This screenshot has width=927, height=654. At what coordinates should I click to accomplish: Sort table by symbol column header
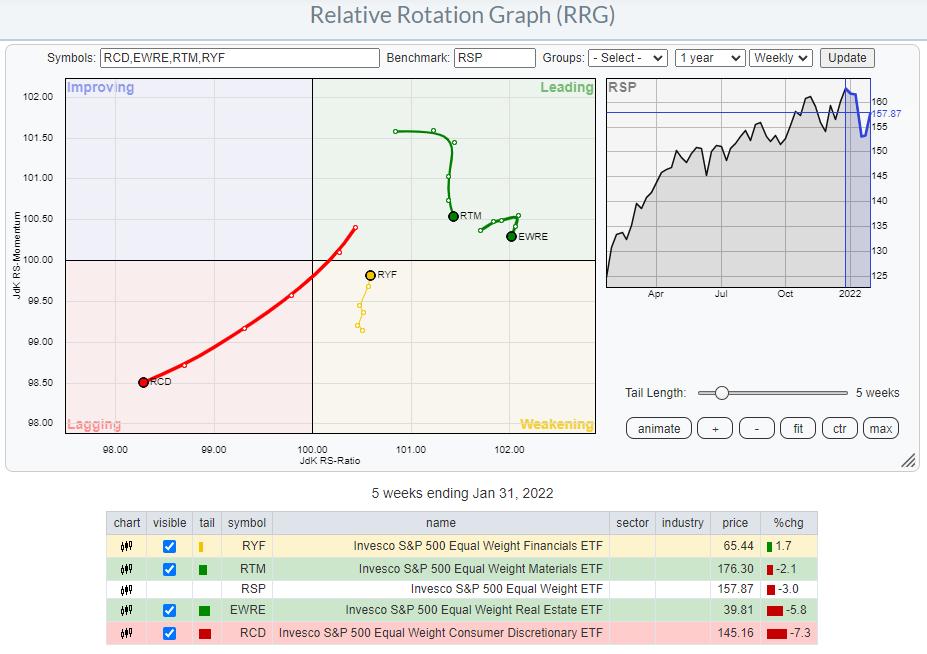(x=246, y=522)
